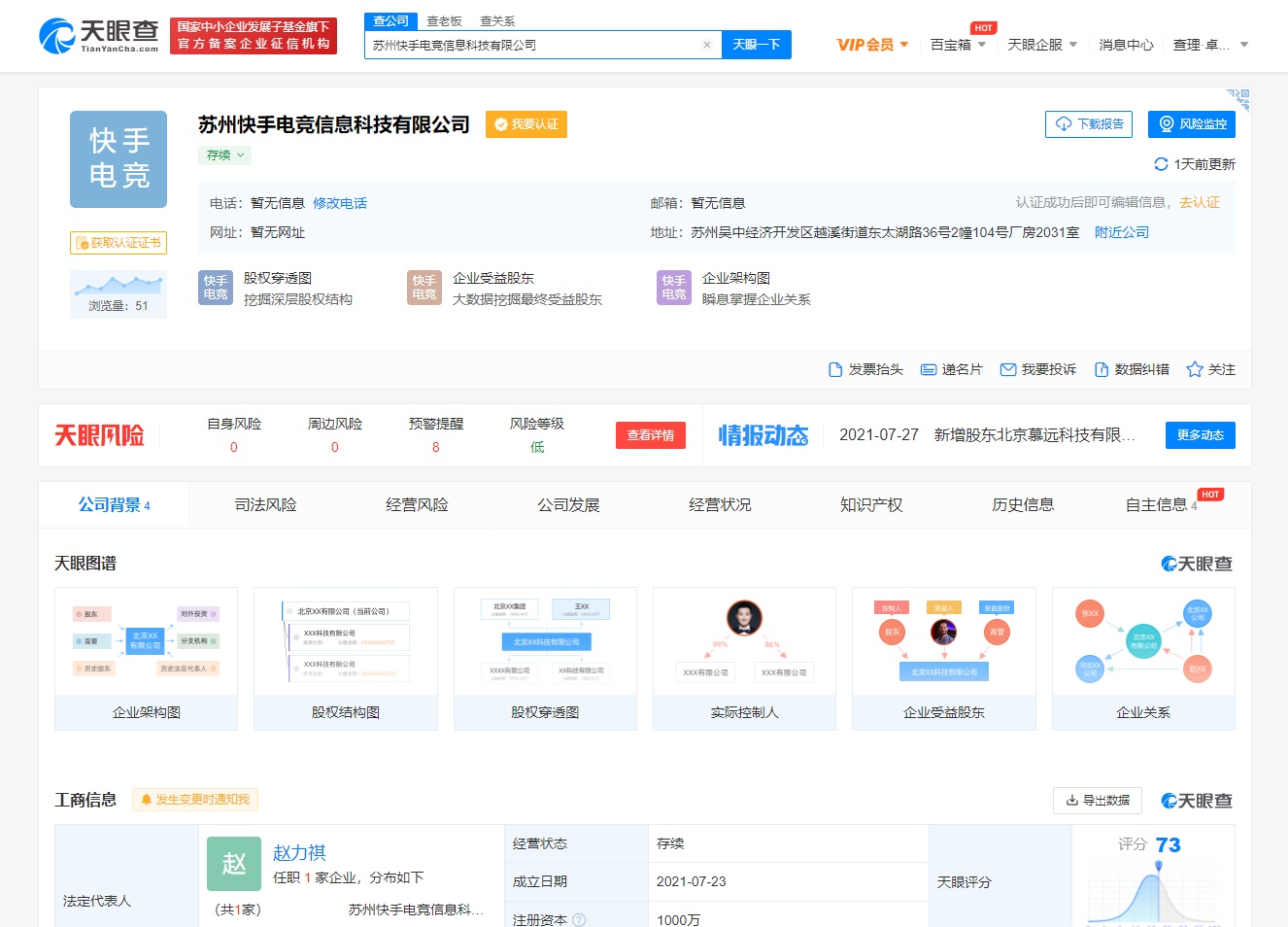Screen dimensions: 1288x927
Task: Select the 司法风险 tab
Action: click(266, 505)
